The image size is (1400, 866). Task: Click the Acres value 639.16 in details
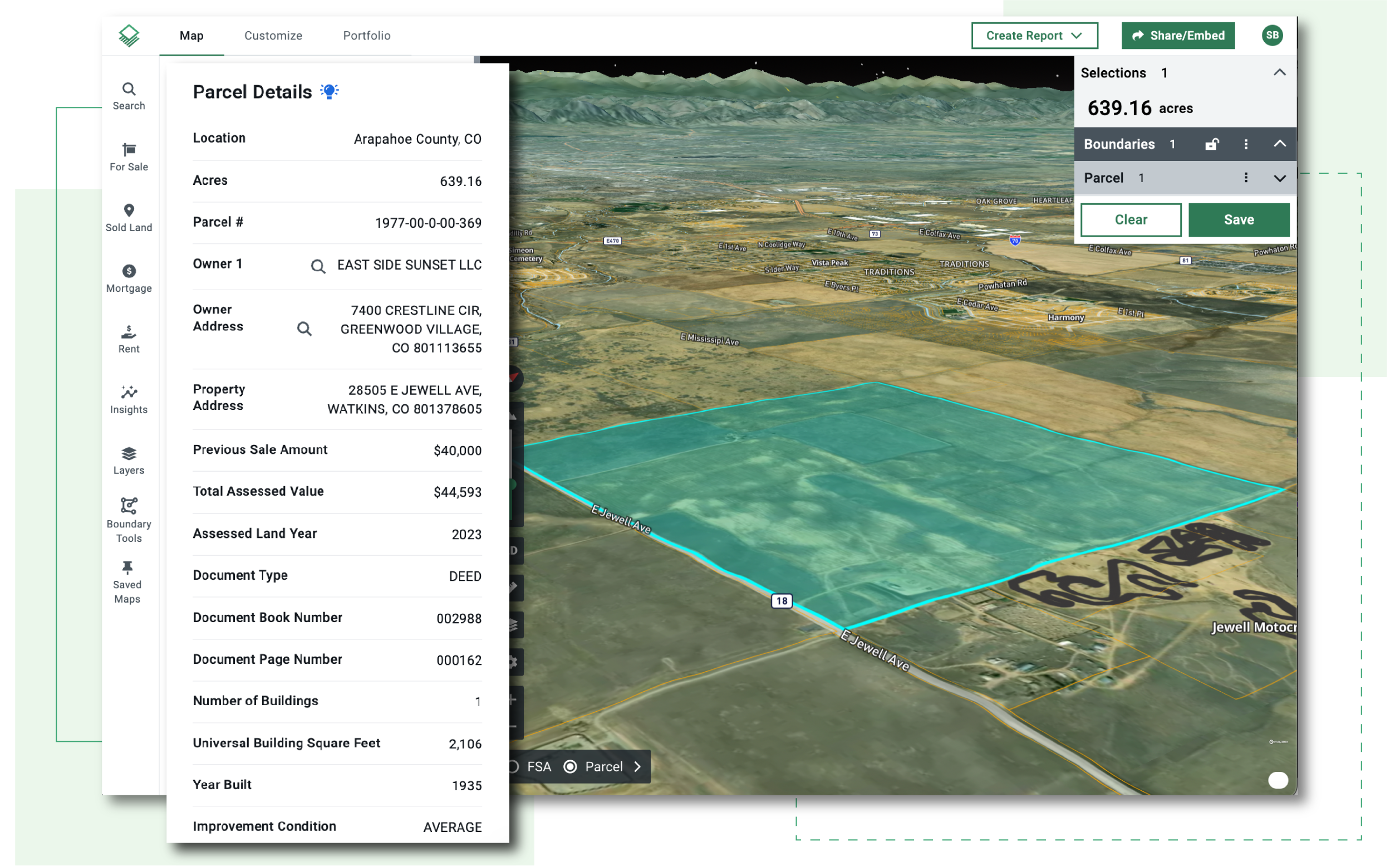461,182
